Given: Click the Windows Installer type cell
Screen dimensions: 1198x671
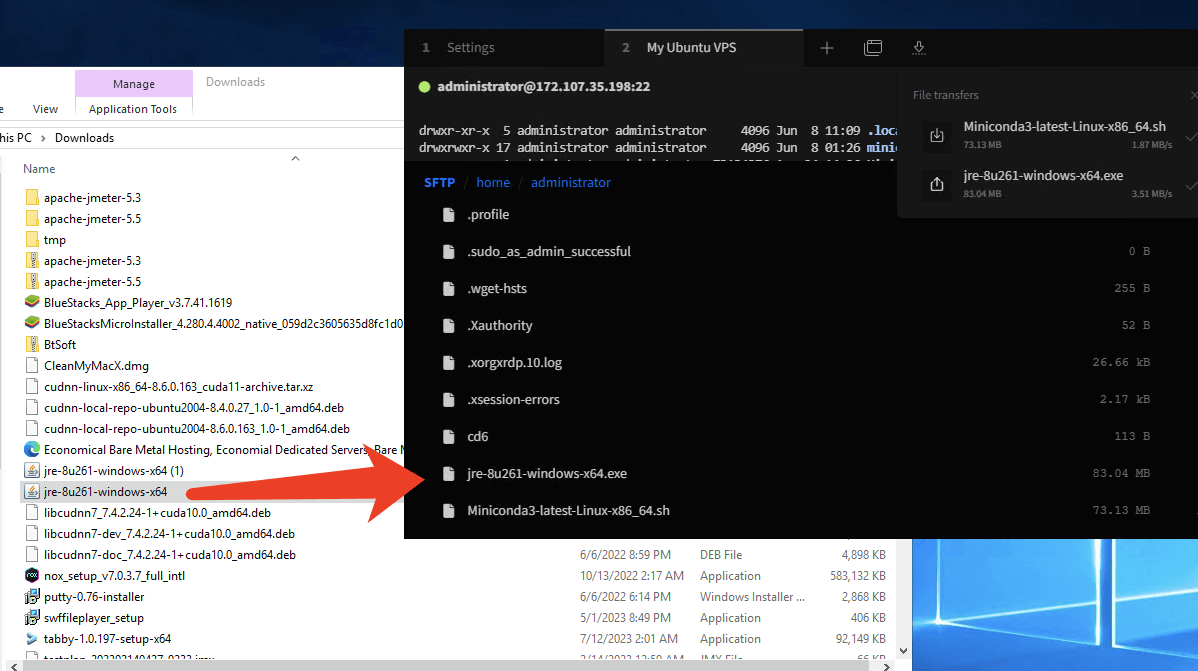Looking at the screenshot, I should click(x=752, y=597).
